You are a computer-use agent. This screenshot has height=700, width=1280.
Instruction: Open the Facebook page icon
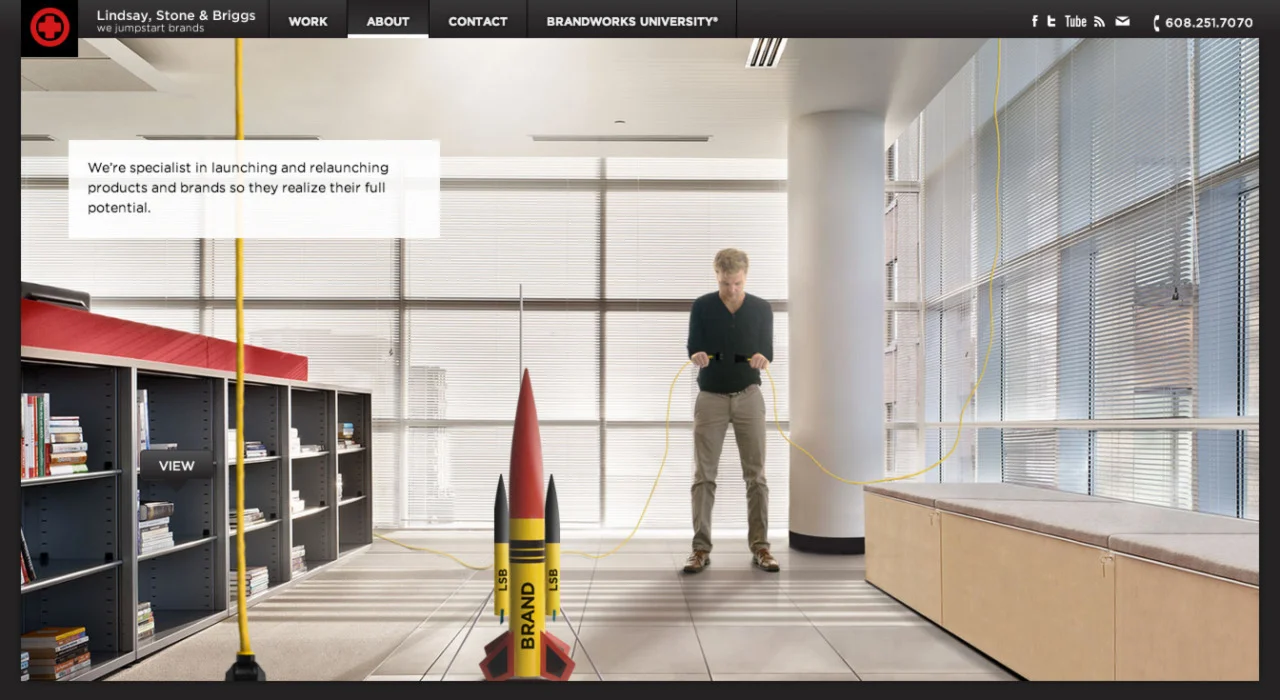pos(1035,21)
